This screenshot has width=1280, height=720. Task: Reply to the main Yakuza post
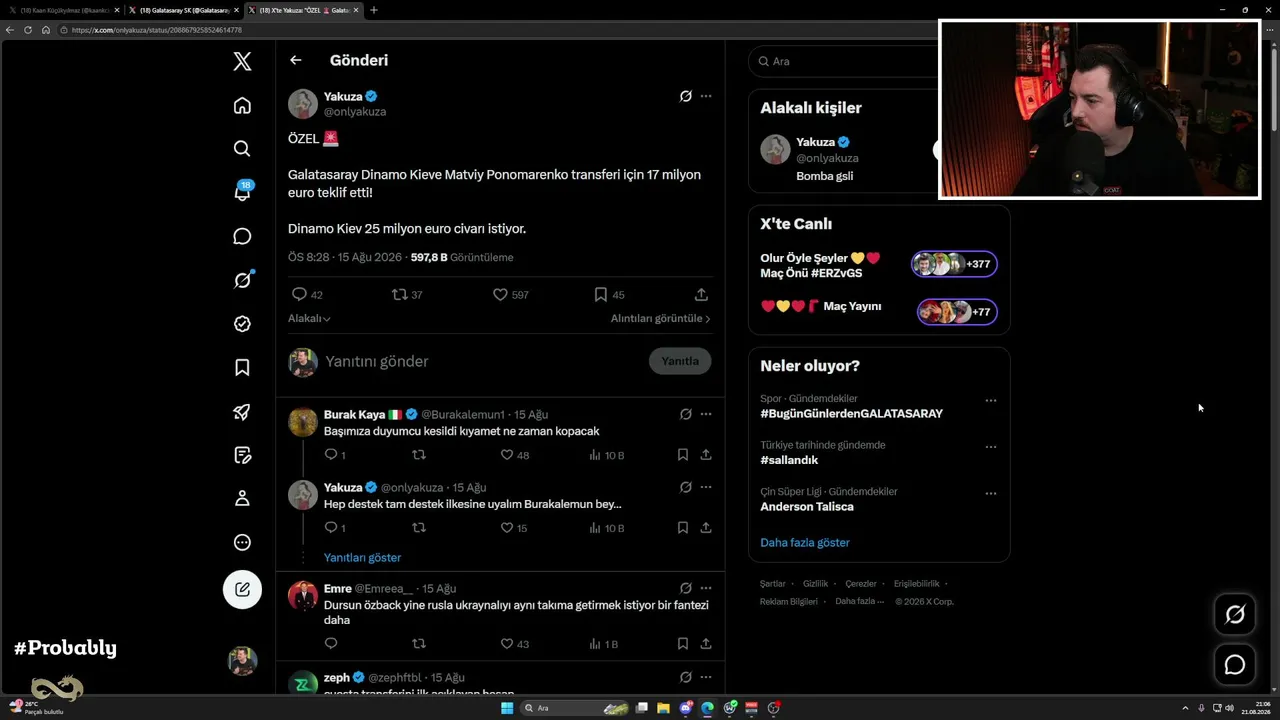[299, 294]
